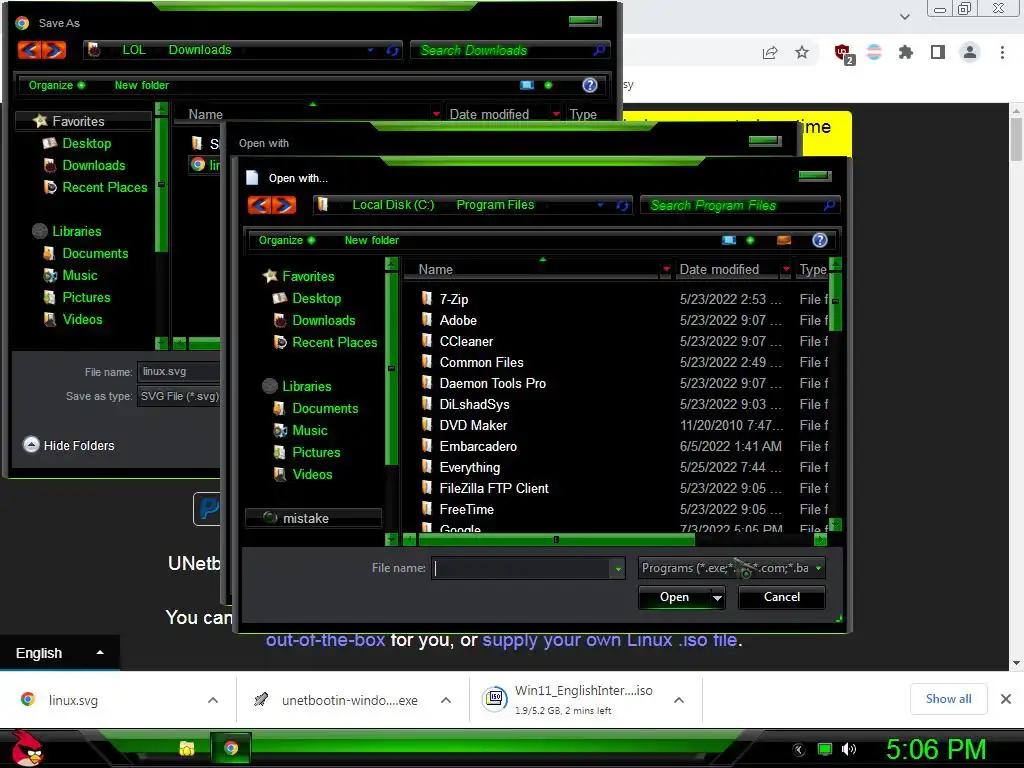Hide Folders in Save As dialog
1024x768 pixels.
(69, 445)
